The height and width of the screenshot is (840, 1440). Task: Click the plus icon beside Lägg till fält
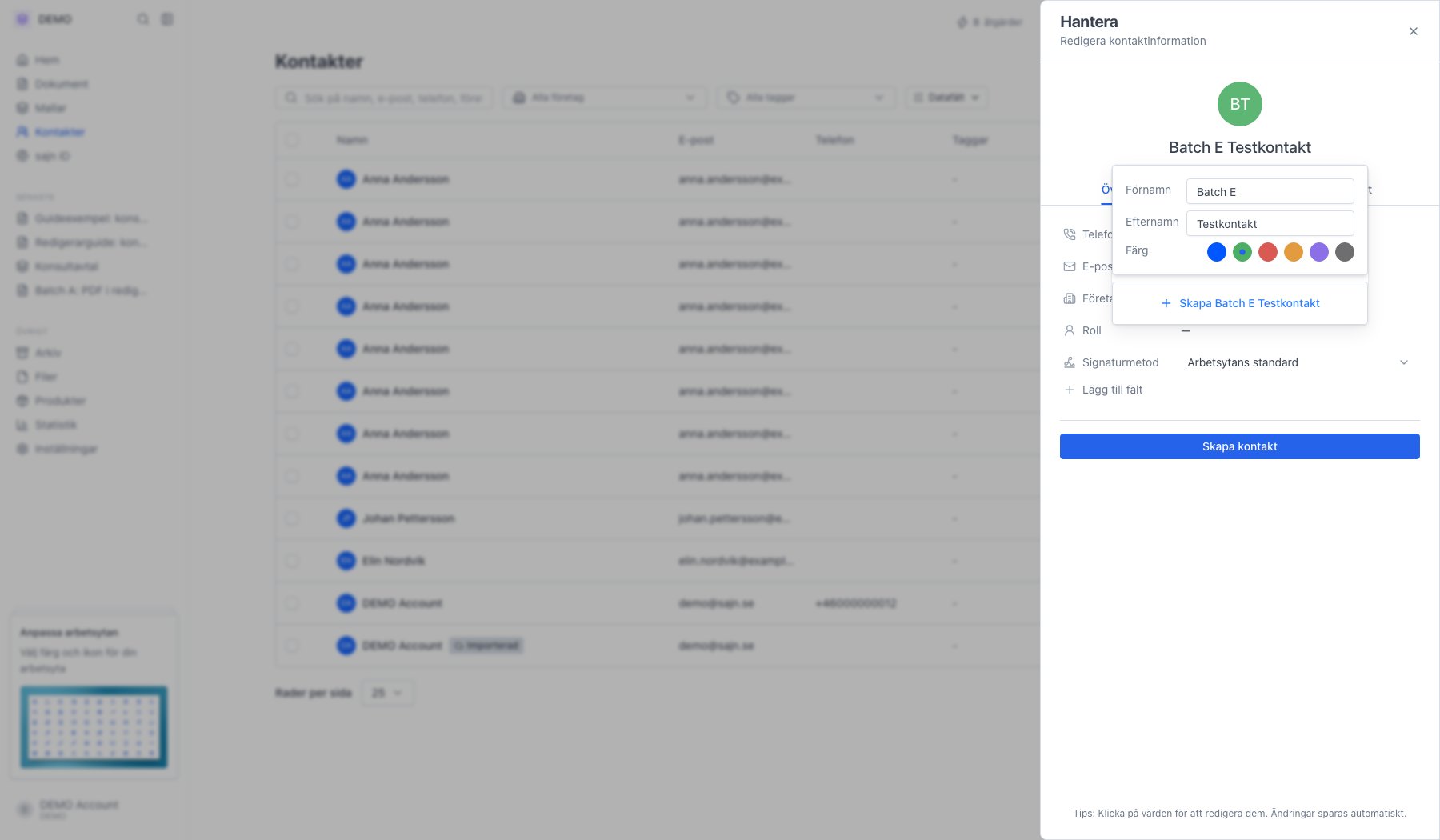(x=1069, y=390)
